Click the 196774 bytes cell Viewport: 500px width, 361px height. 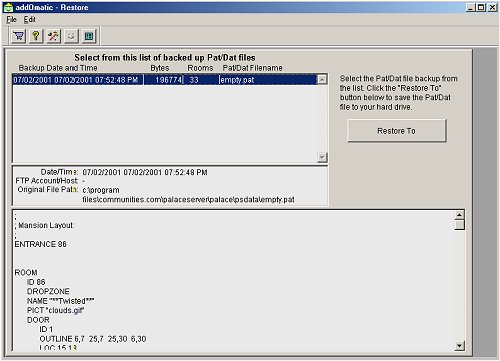(x=169, y=80)
